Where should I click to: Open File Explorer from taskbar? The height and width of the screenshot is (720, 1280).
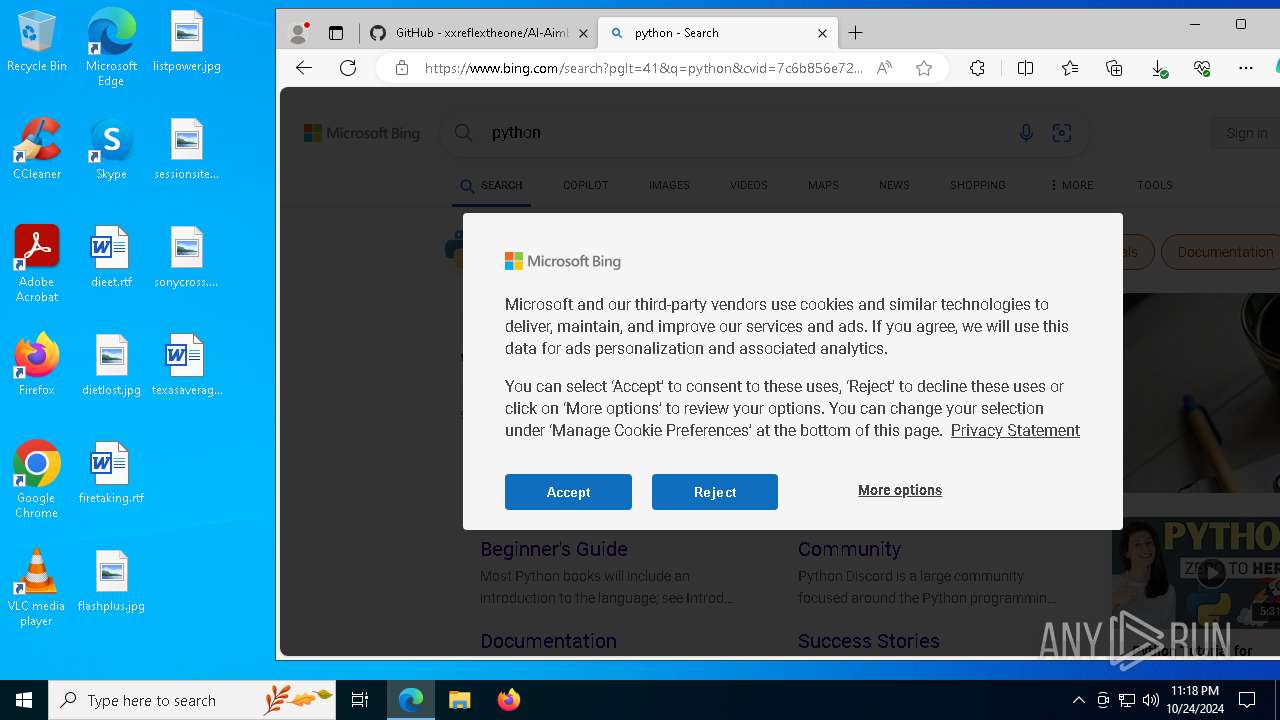tap(460, 700)
